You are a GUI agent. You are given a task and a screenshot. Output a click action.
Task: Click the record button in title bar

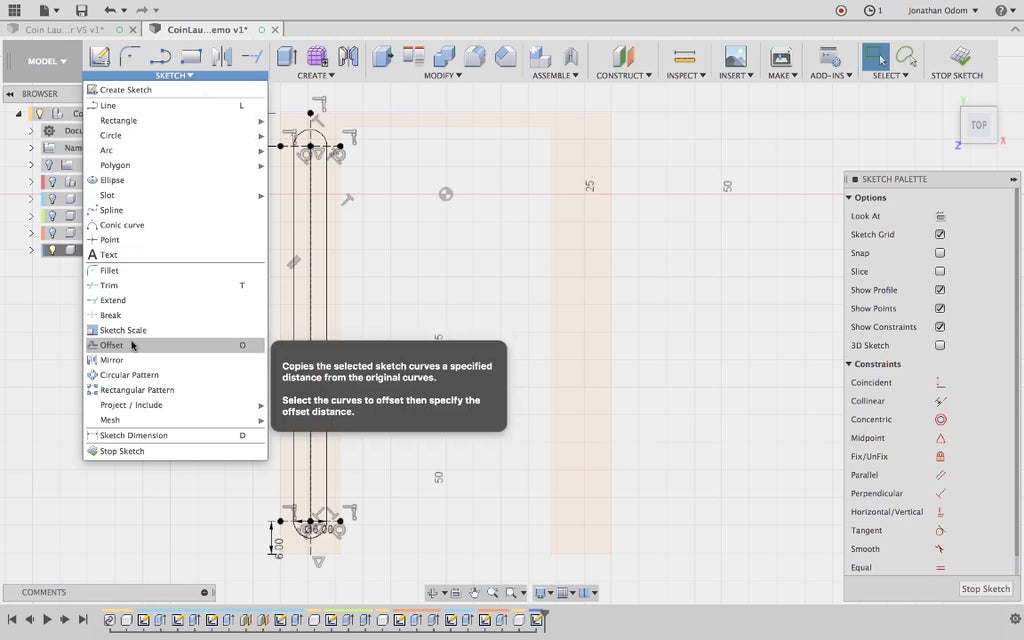click(840, 10)
